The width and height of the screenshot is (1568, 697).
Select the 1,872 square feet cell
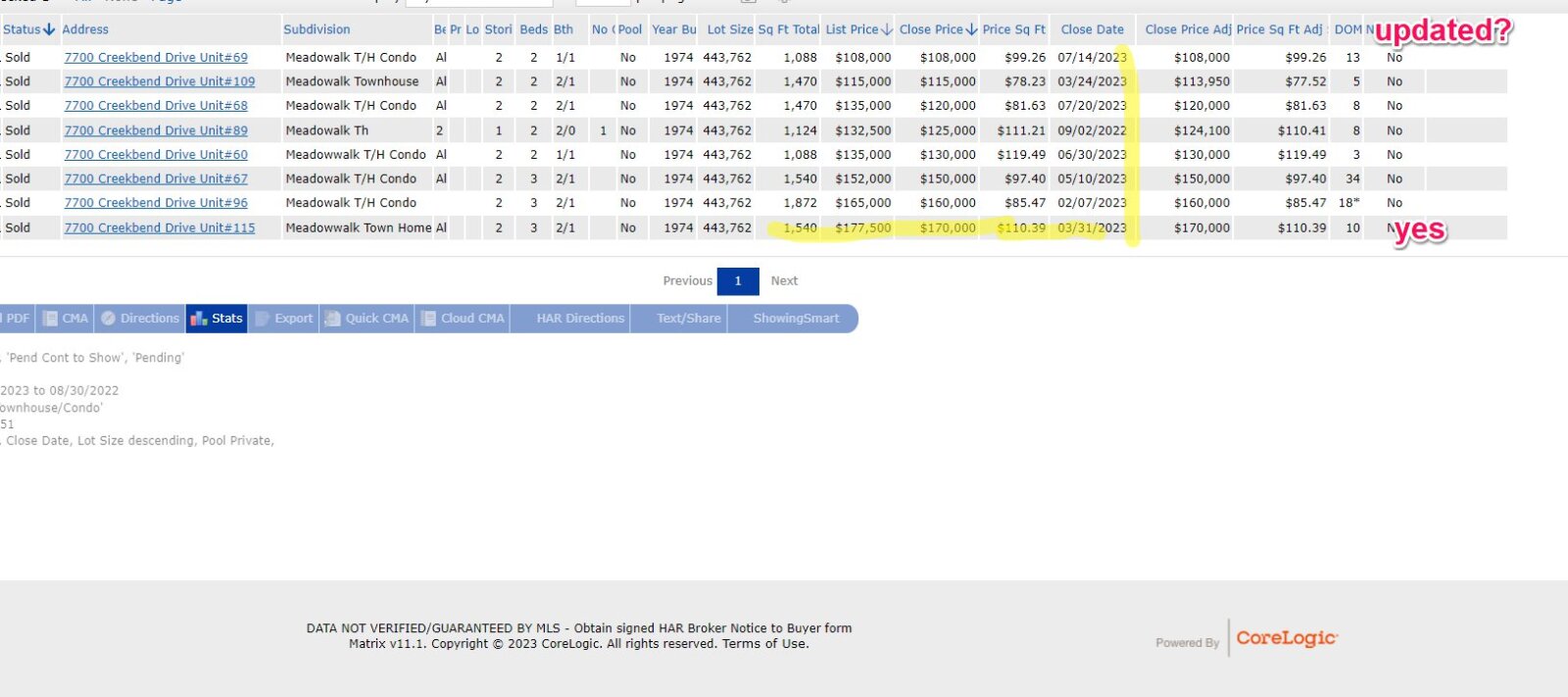tap(800, 203)
